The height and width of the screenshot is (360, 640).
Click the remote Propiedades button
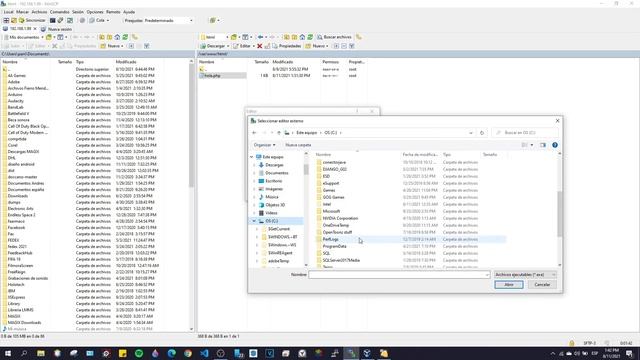287,46
